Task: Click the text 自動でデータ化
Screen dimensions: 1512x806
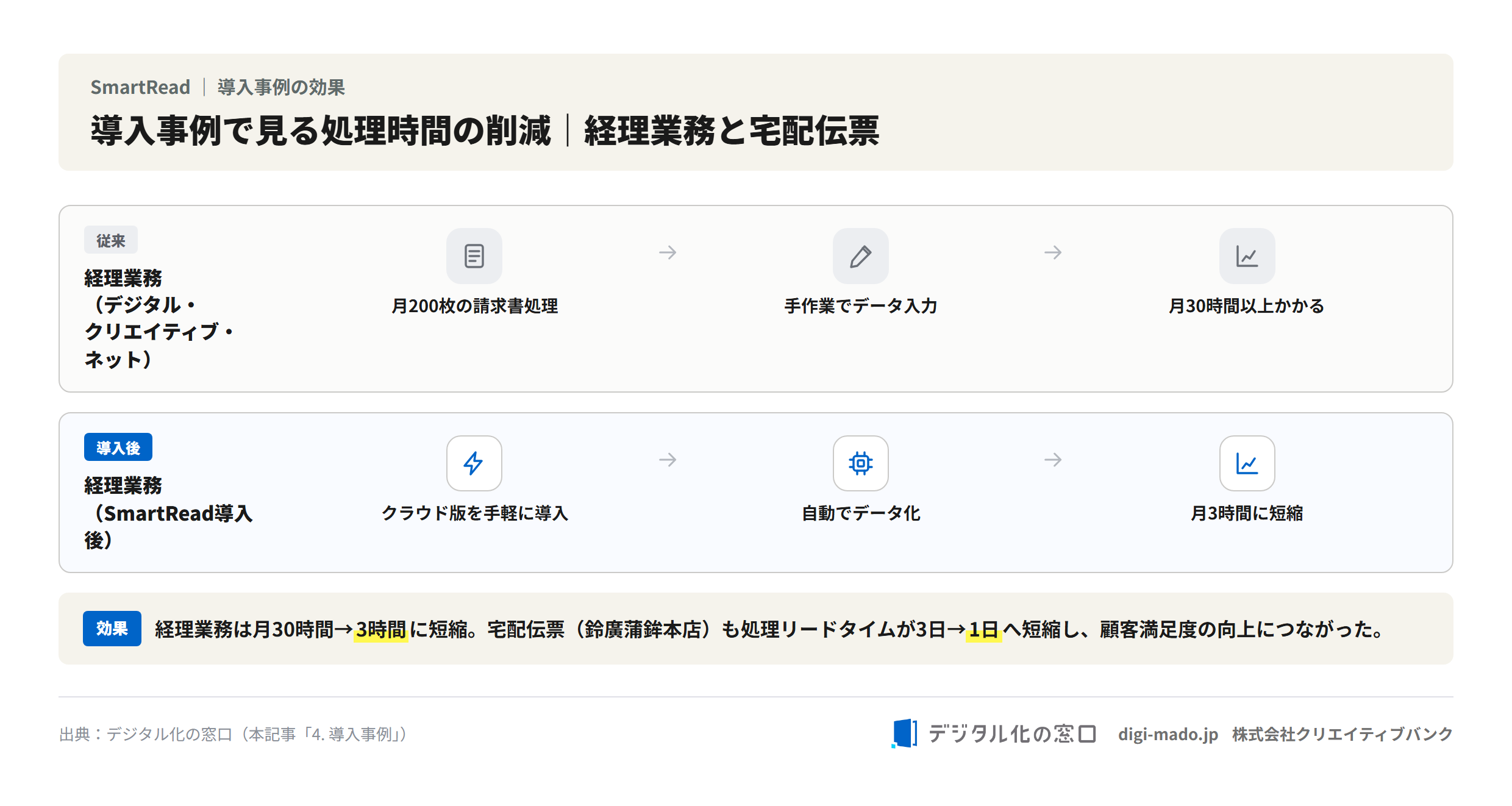Action: click(860, 513)
